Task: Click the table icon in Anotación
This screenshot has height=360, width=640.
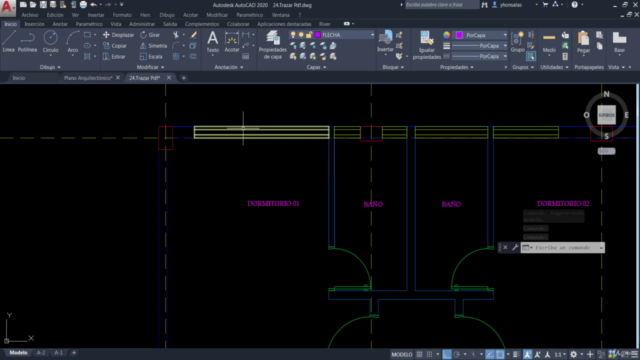Action: 245,56
